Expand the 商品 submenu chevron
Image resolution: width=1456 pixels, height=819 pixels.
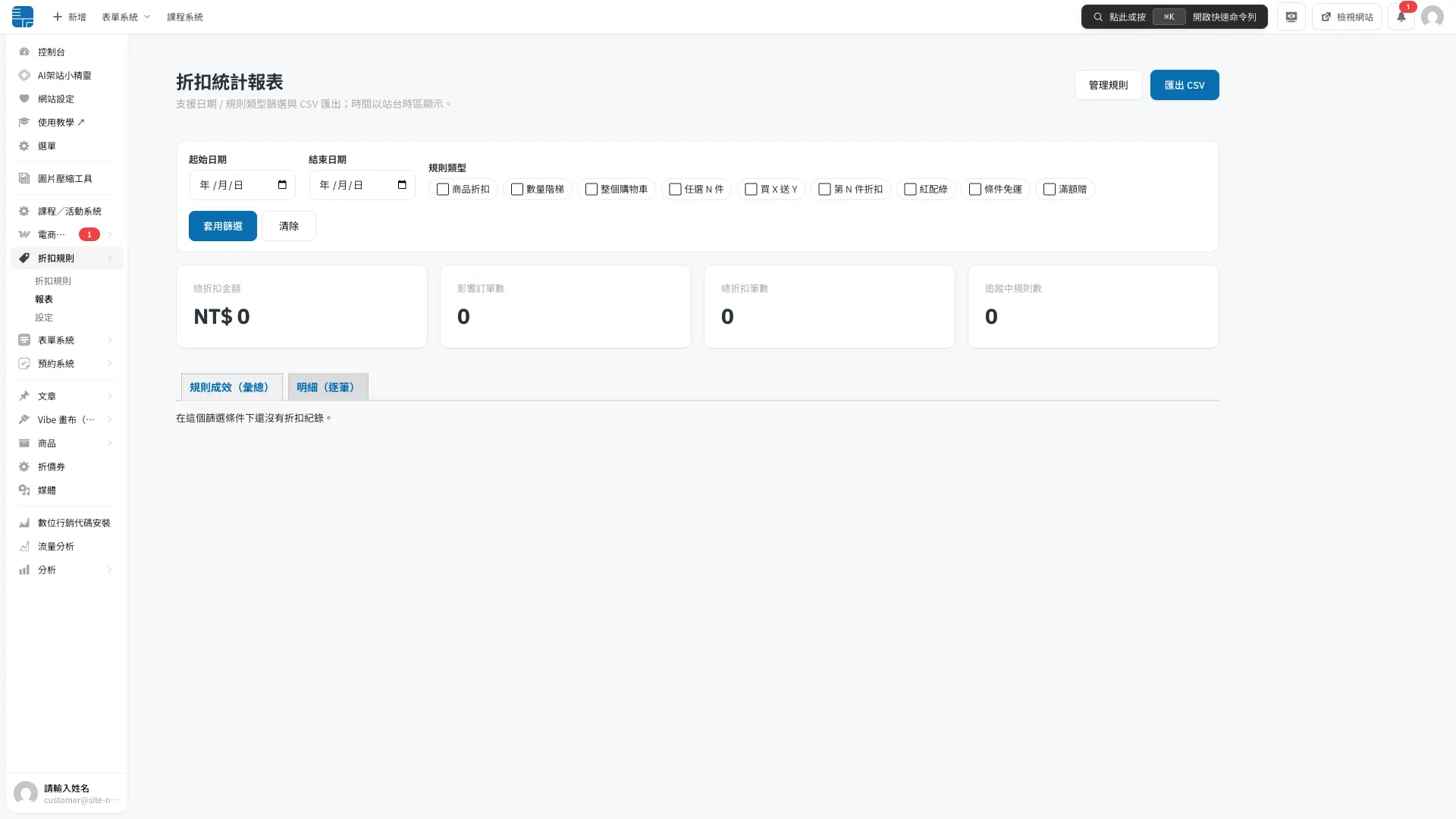click(109, 443)
